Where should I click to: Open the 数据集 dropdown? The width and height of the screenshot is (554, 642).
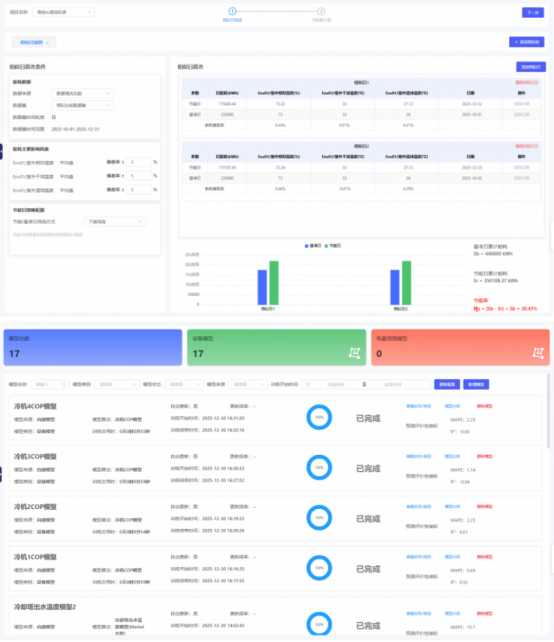click(x=82, y=105)
